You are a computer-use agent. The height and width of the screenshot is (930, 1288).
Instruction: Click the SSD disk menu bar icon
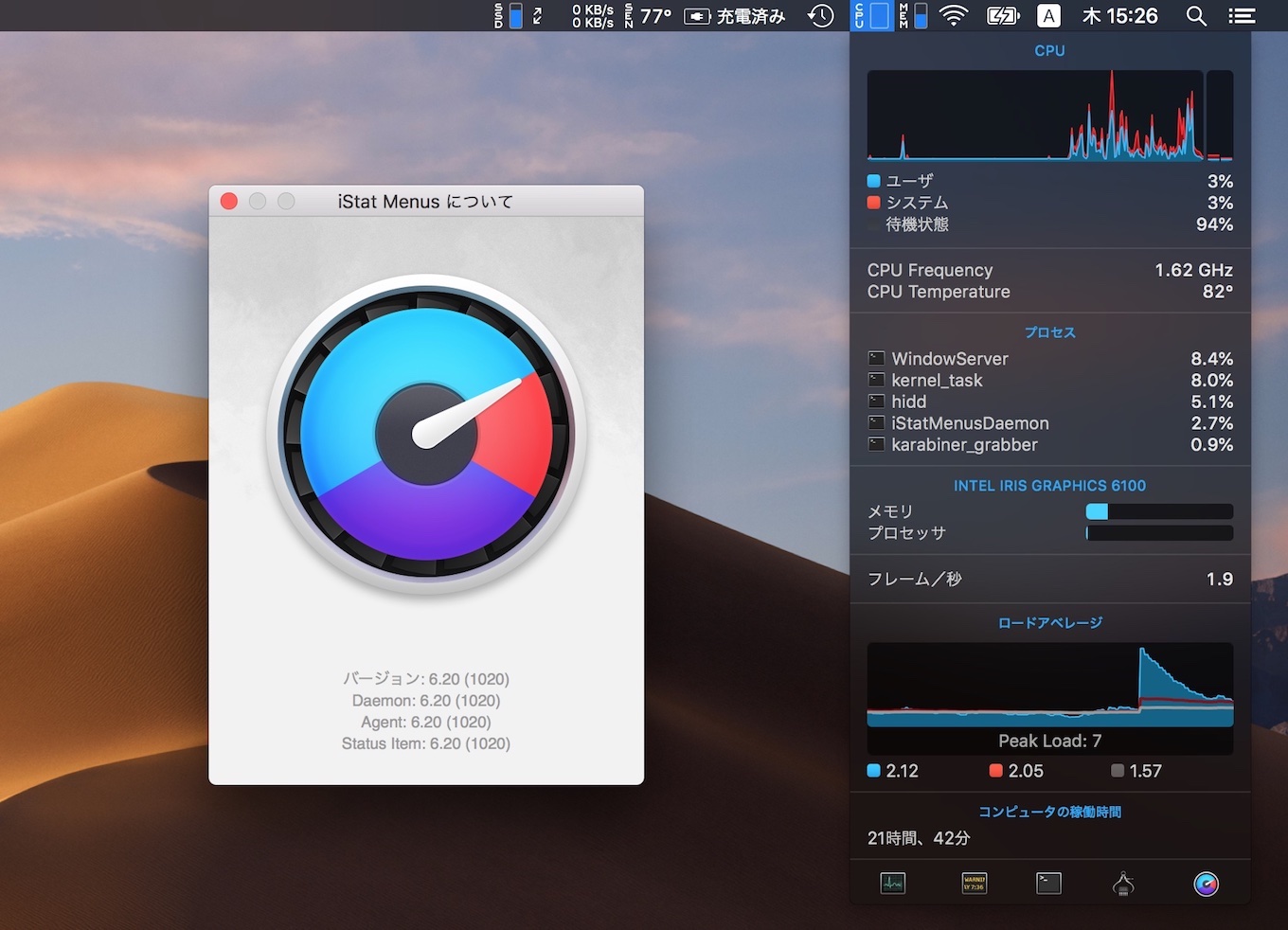pos(509,15)
